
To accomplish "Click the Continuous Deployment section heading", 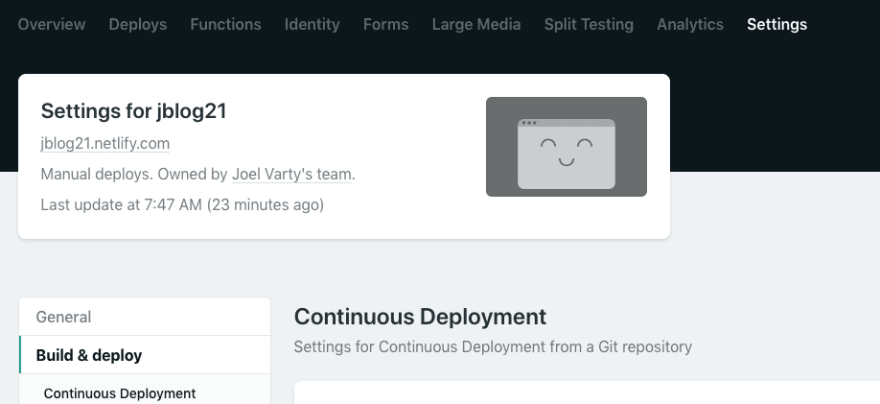I will click(420, 317).
